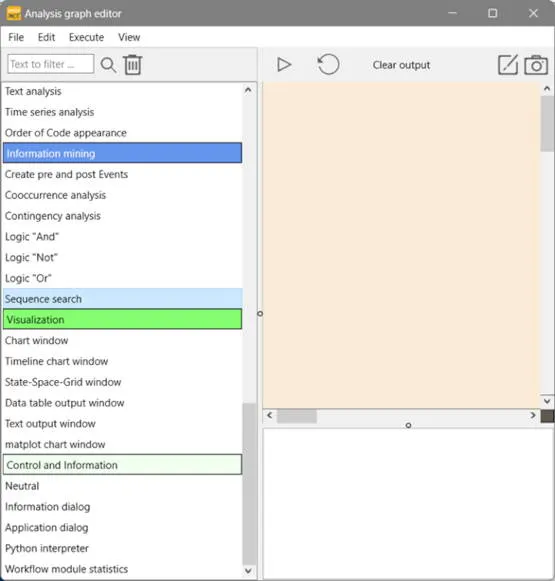Select Timeline chart window
555x581 pixels.
(123, 361)
